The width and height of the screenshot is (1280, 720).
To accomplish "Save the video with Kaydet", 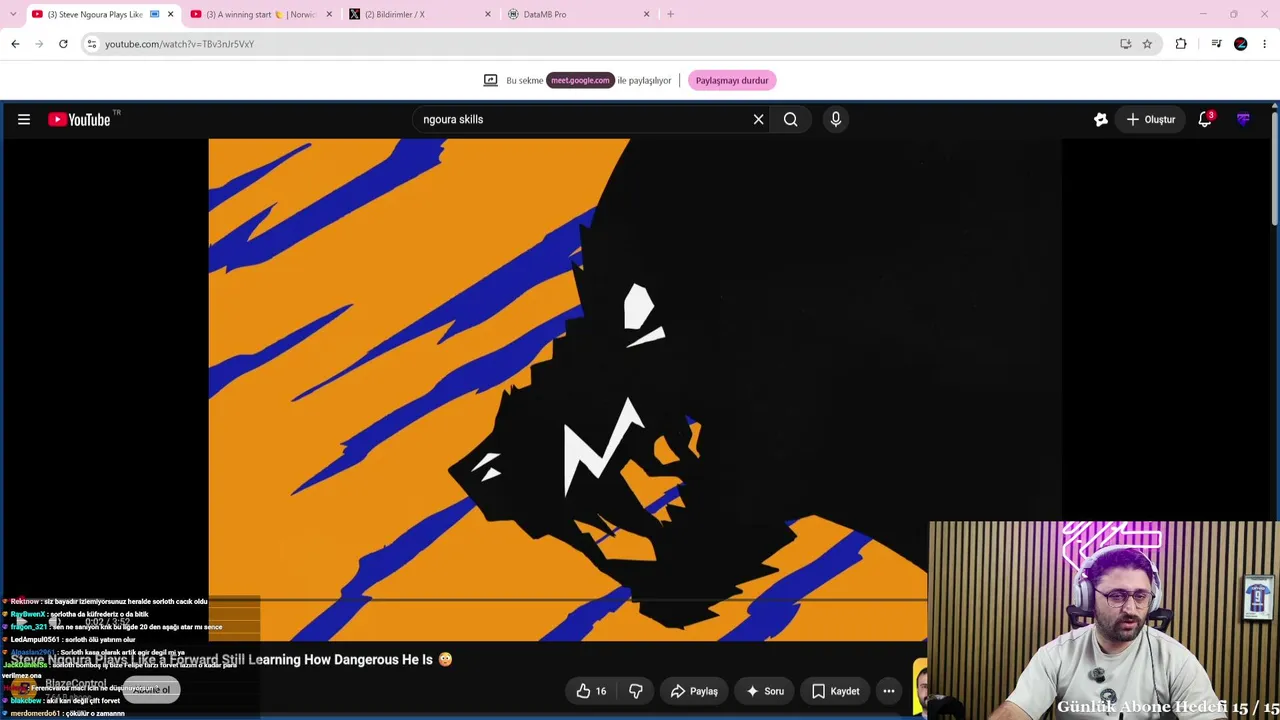I will point(835,691).
